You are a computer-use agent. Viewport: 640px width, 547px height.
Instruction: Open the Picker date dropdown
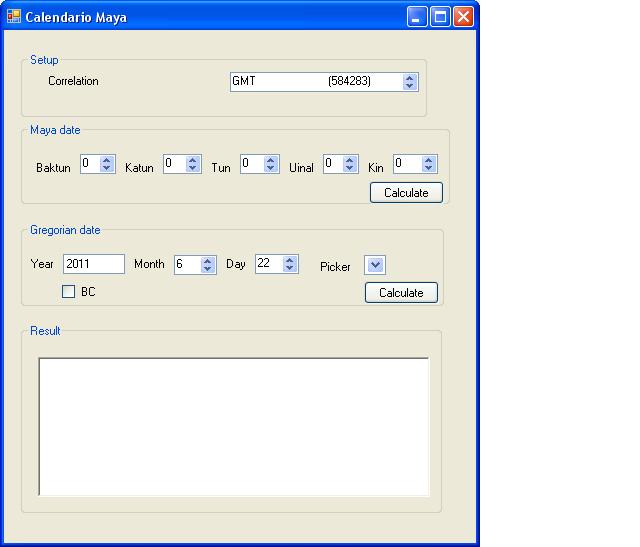click(375, 265)
